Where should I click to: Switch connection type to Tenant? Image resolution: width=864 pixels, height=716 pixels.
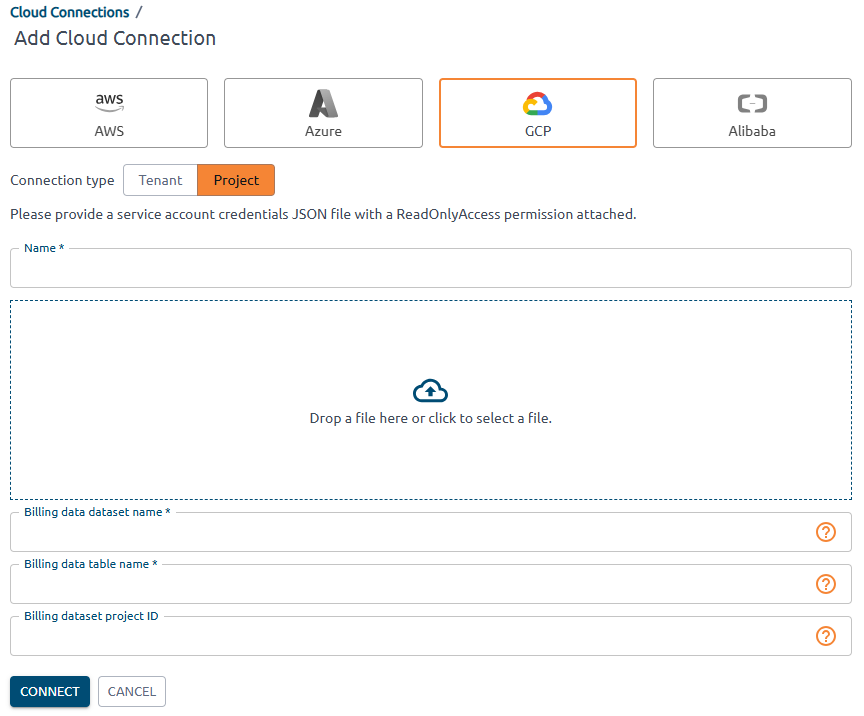click(160, 180)
